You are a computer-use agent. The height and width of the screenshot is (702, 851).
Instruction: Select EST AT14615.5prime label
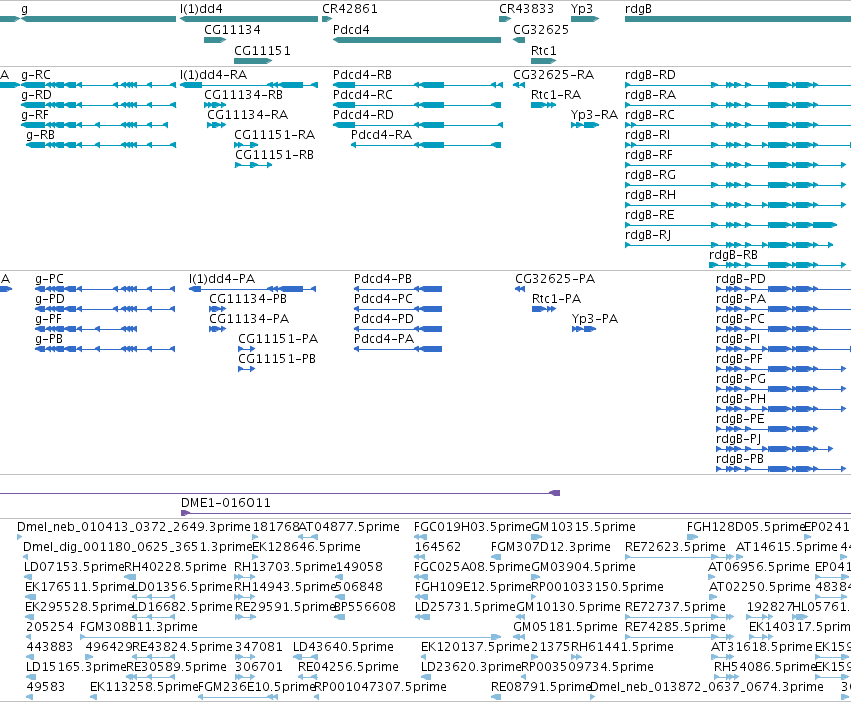pyautogui.click(x=786, y=547)
